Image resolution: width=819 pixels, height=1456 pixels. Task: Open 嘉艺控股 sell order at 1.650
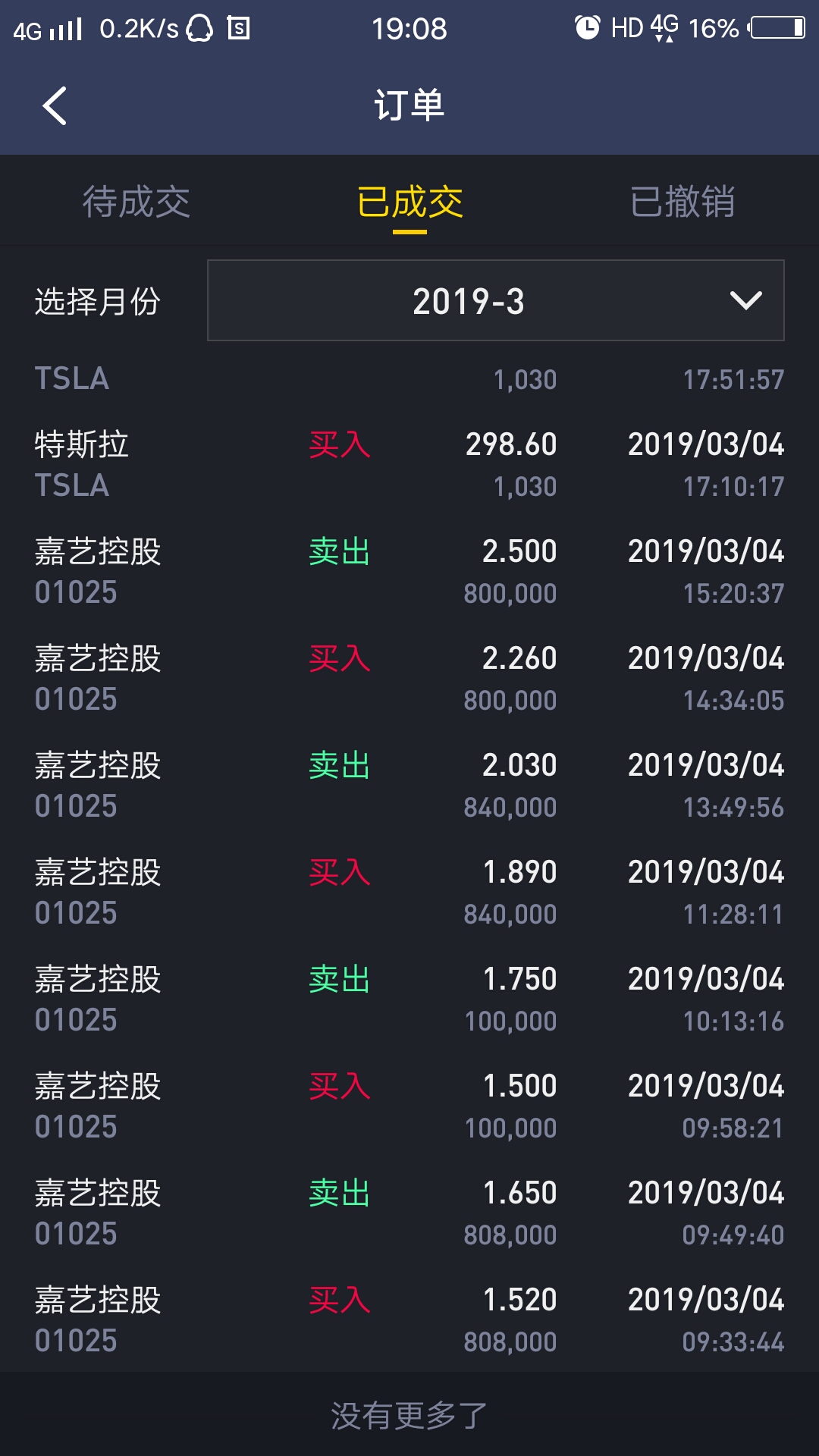tap(409, 1213)
